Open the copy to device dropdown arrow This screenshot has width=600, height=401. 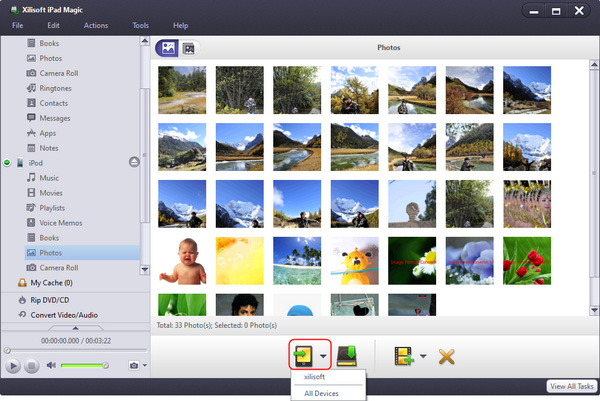pyautogui.click(x=324, y=356)
